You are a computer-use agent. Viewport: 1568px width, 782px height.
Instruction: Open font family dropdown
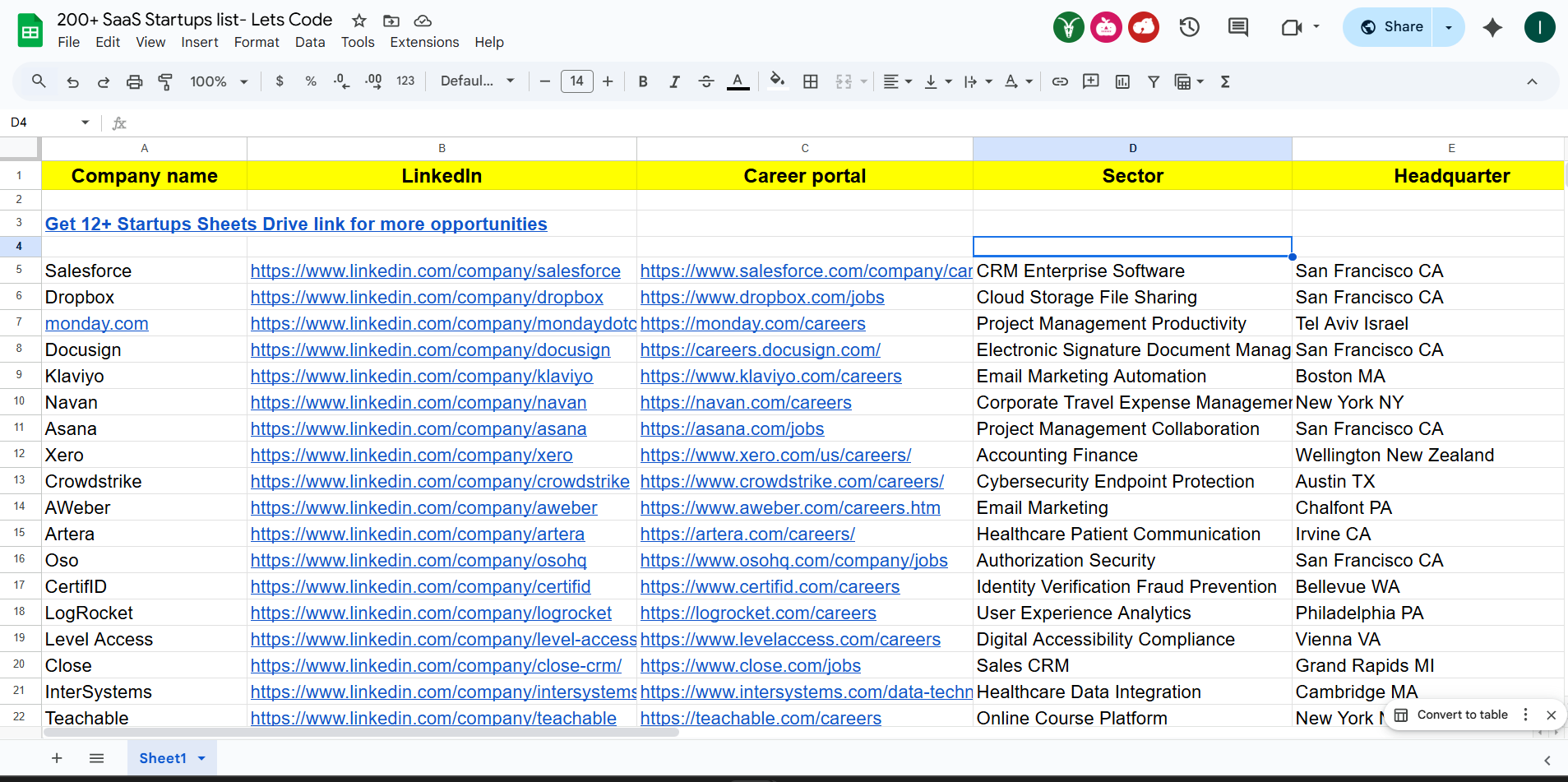tap(478, 81)
